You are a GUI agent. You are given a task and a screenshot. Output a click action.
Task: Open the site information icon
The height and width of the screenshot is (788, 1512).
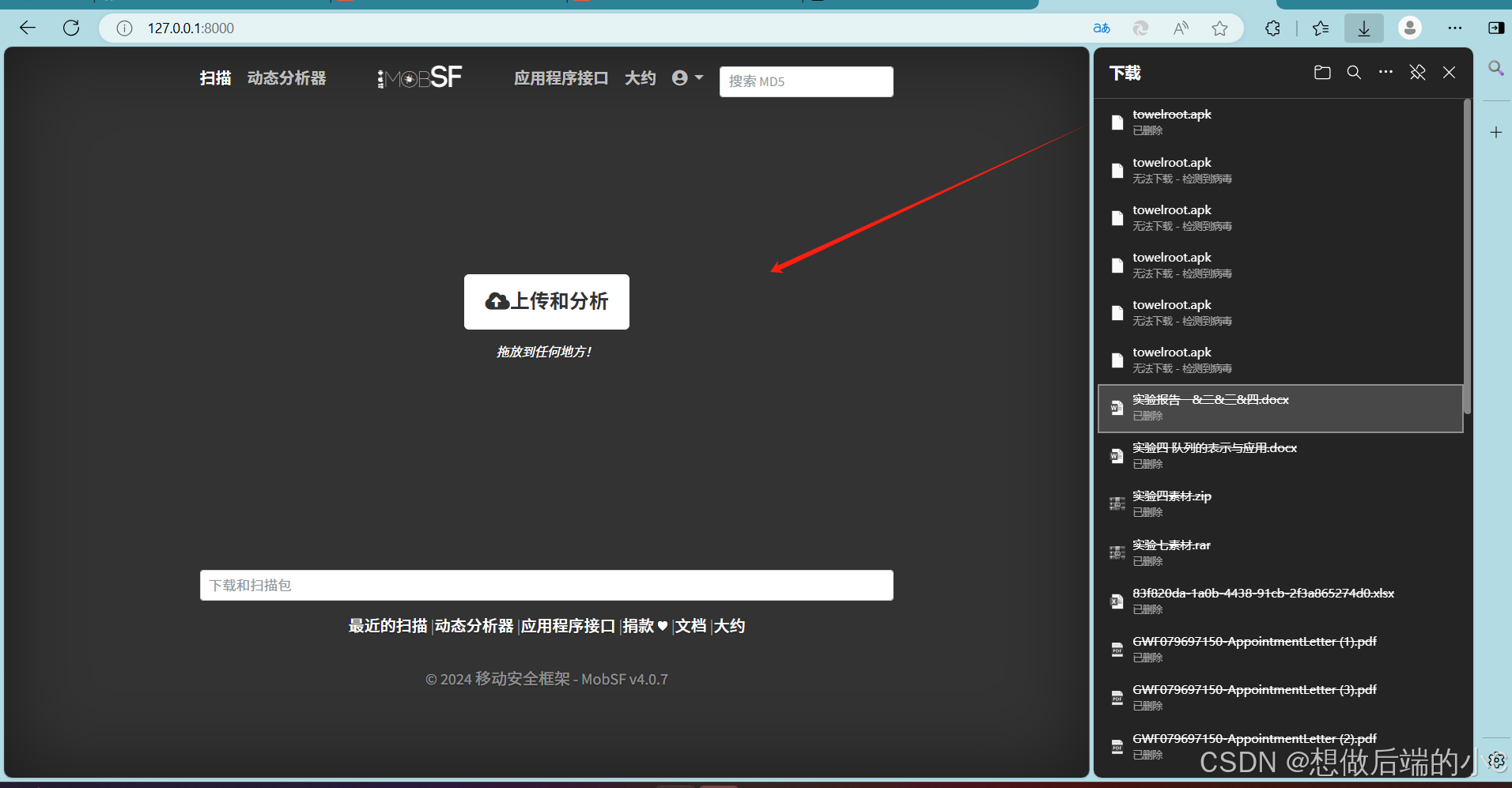click(124, 28)
